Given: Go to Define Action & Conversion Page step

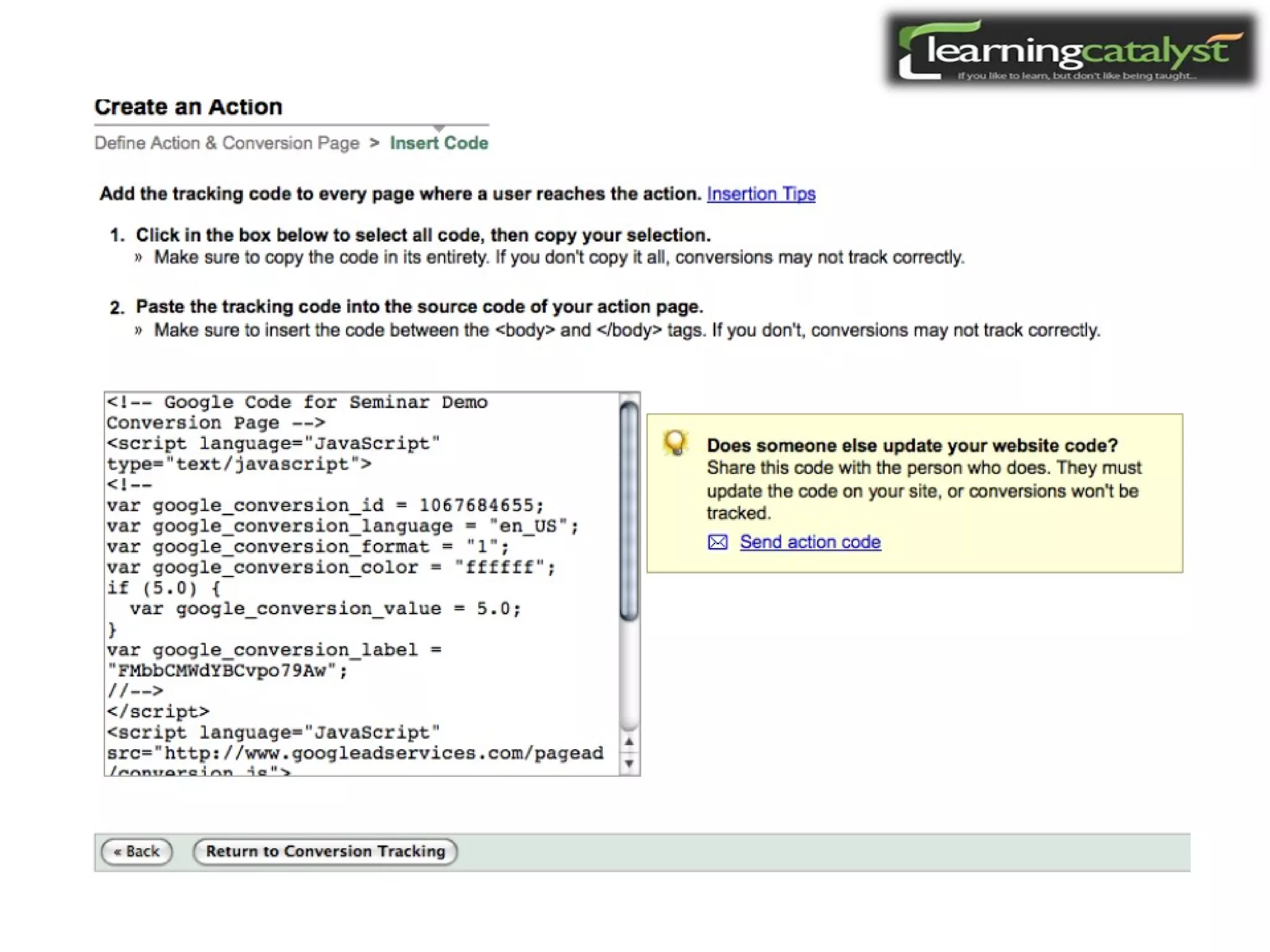Looking at the screenshot, I should click(x=227, y=143).
